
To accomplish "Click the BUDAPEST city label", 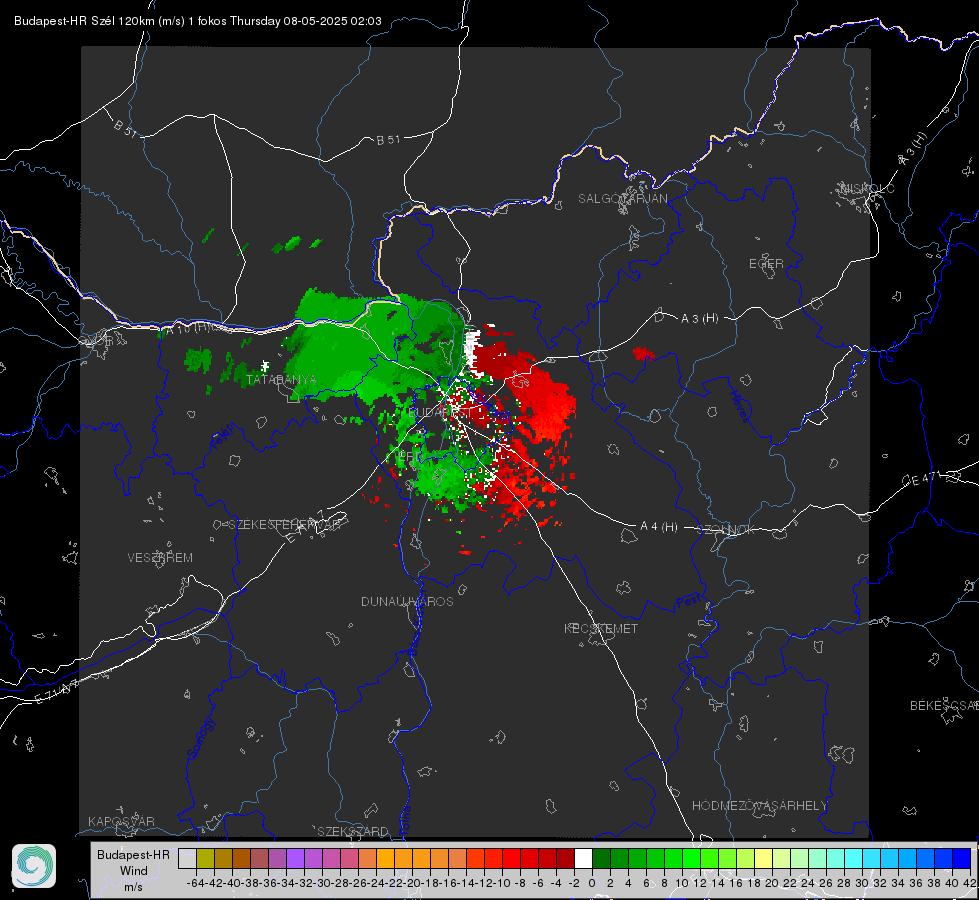I will click(440, 412).
